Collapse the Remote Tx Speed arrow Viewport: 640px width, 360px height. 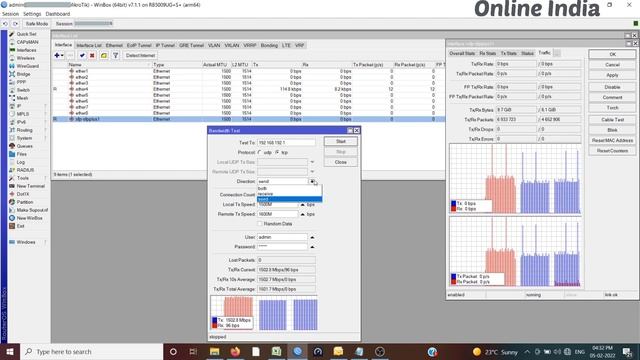(x=302, y=214)
